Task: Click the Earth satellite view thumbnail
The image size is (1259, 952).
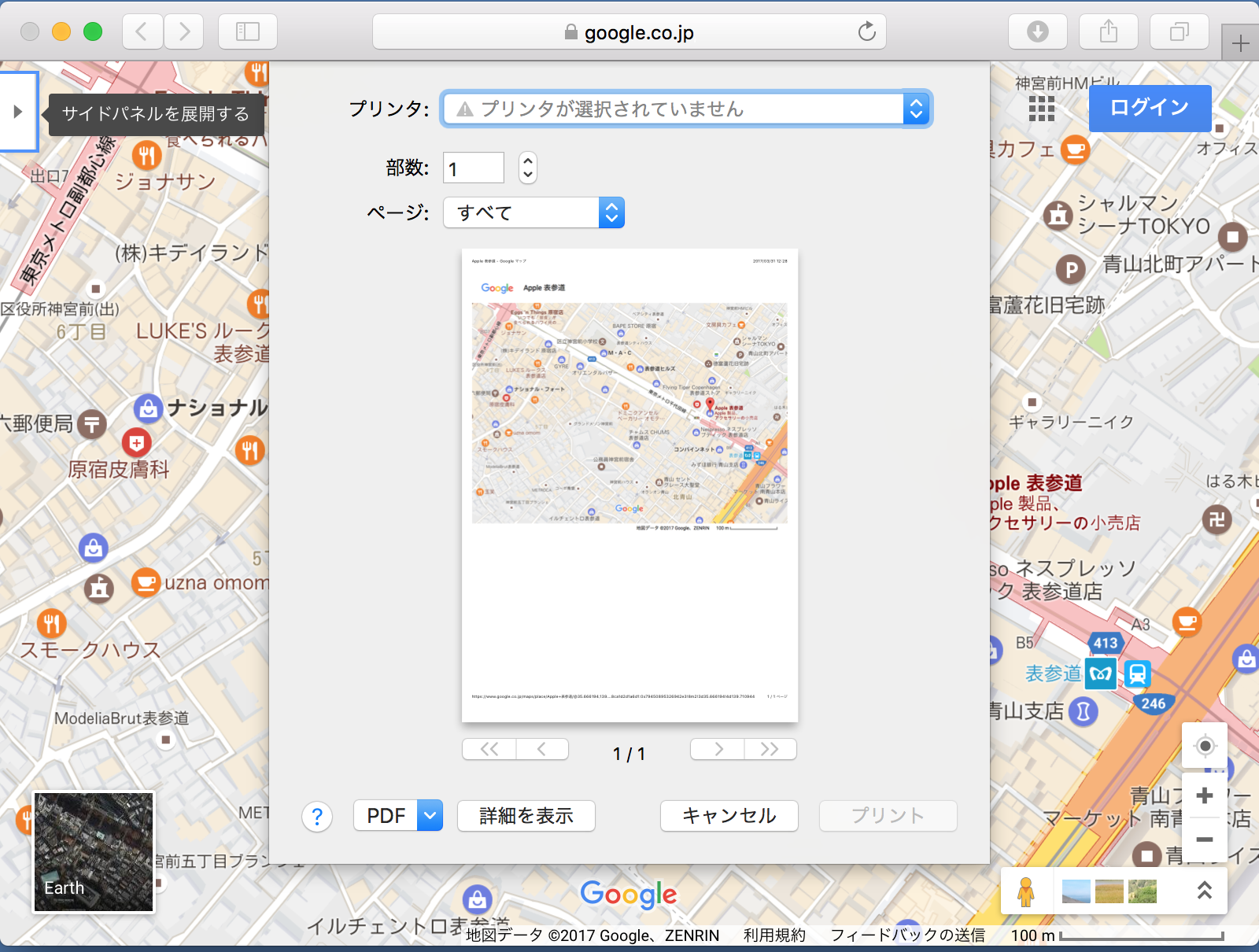Action: (x=94, y=852)
